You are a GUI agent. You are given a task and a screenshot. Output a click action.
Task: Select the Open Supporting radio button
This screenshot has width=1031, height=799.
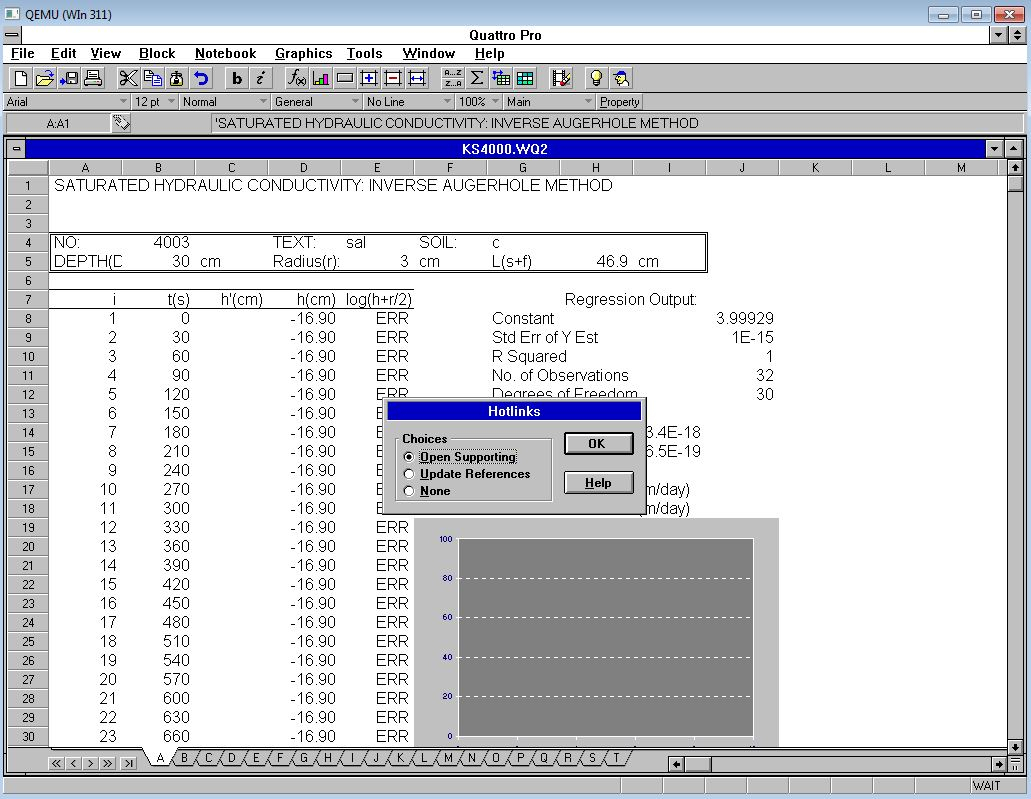pyautogui.click(x=408, y=457)
